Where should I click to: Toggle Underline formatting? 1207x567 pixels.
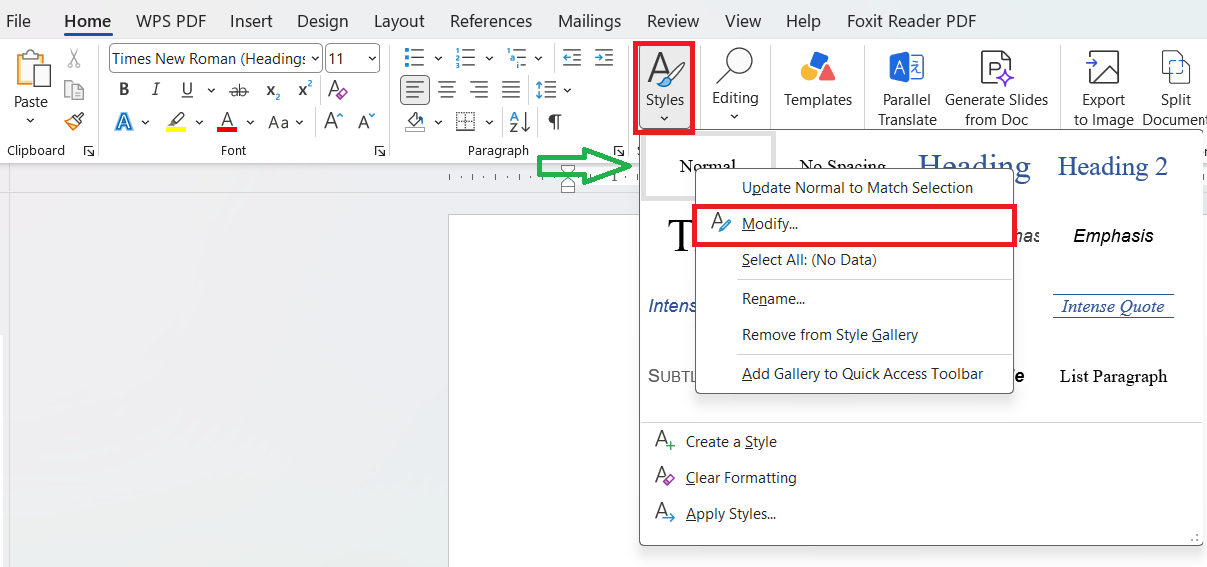[x=186, y=90]
